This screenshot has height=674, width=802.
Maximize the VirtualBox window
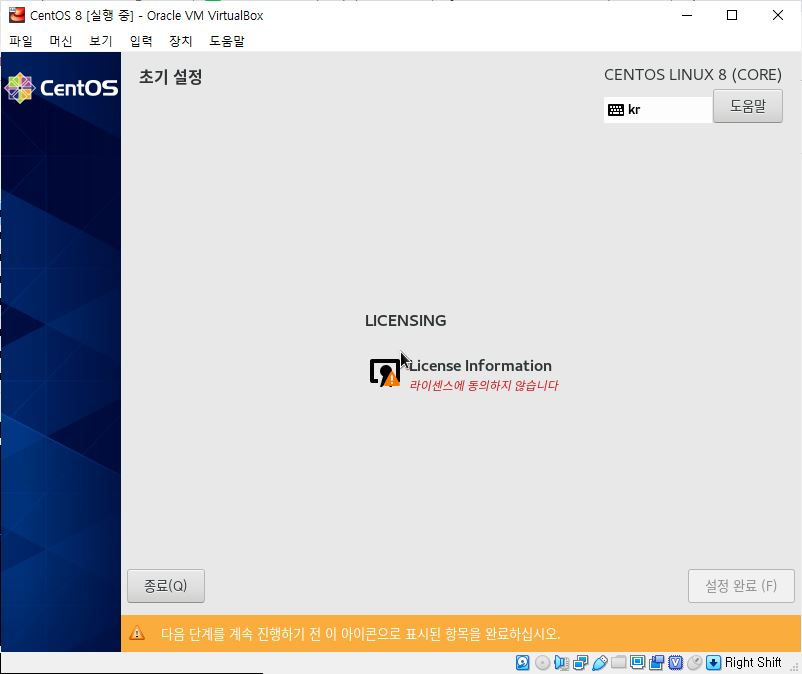point(732,15)
